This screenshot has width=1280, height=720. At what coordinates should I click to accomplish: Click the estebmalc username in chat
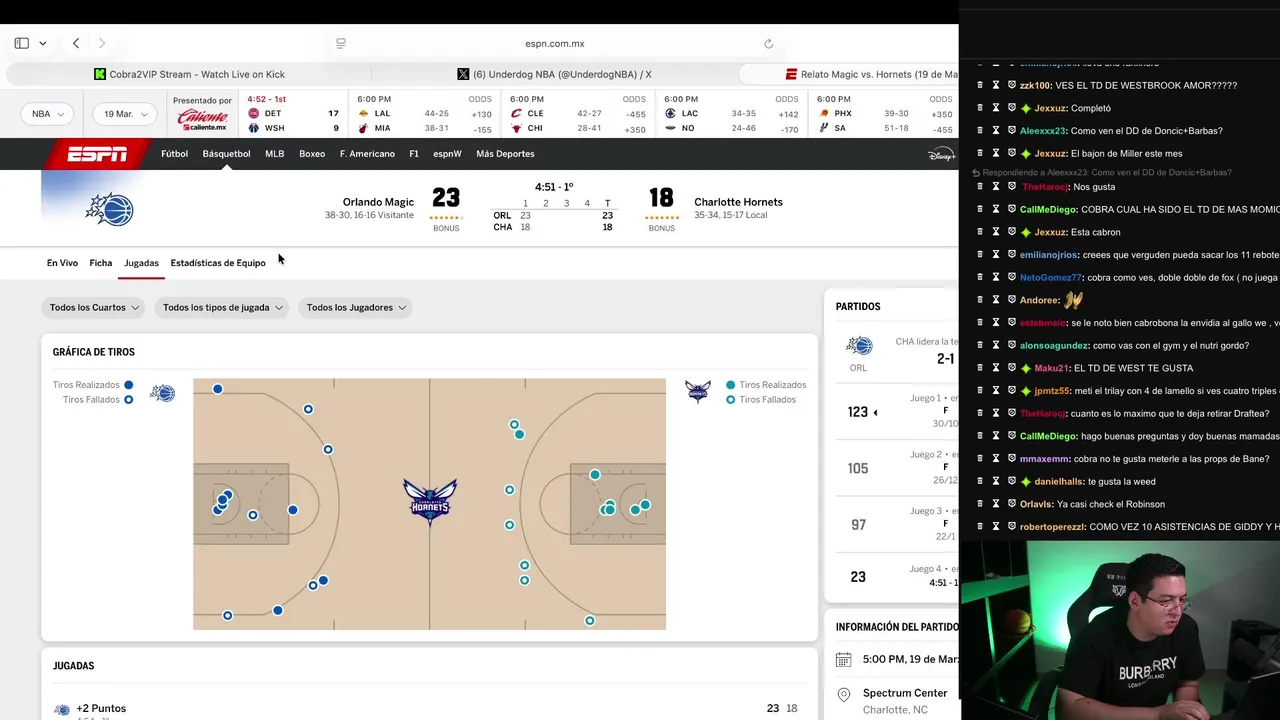point(1042,323)
